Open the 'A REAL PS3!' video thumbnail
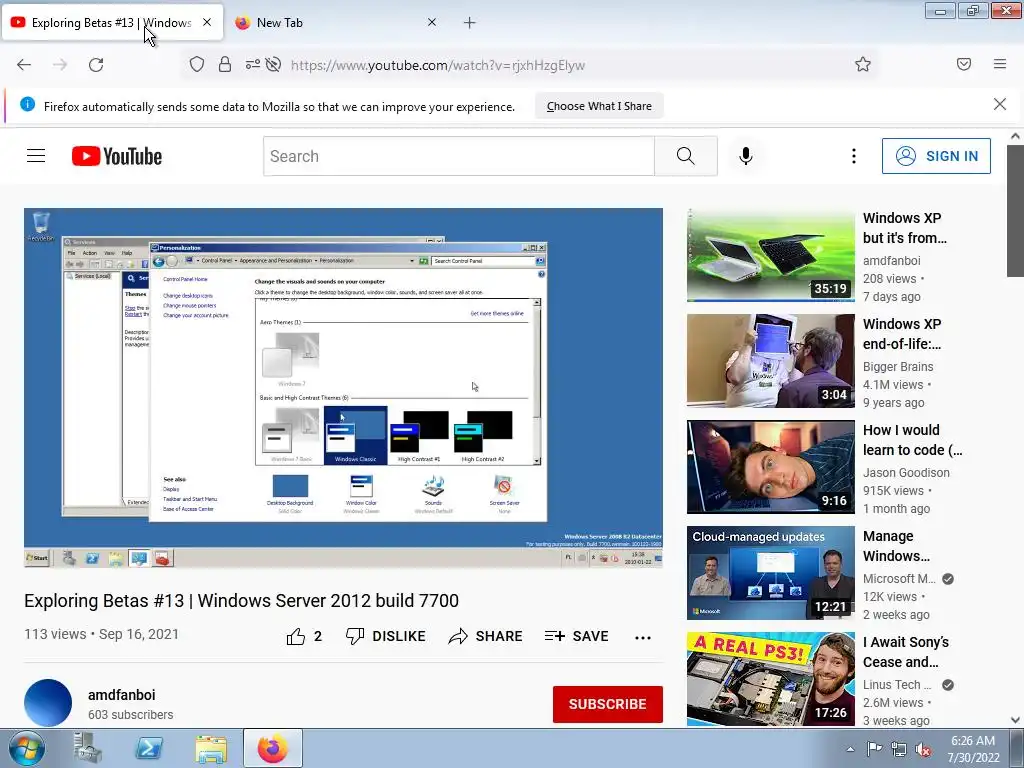This screenshot has height=768, width=1024. point(771,679)
